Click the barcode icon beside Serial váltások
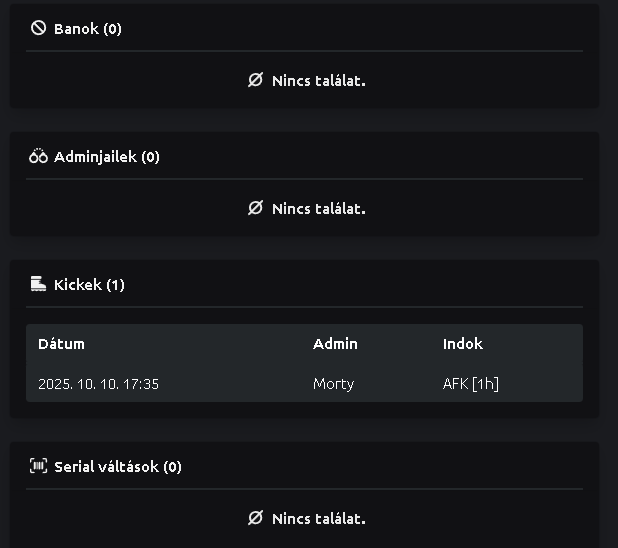The height and width of the screenshot is (548, 618). tap(39, 466)
